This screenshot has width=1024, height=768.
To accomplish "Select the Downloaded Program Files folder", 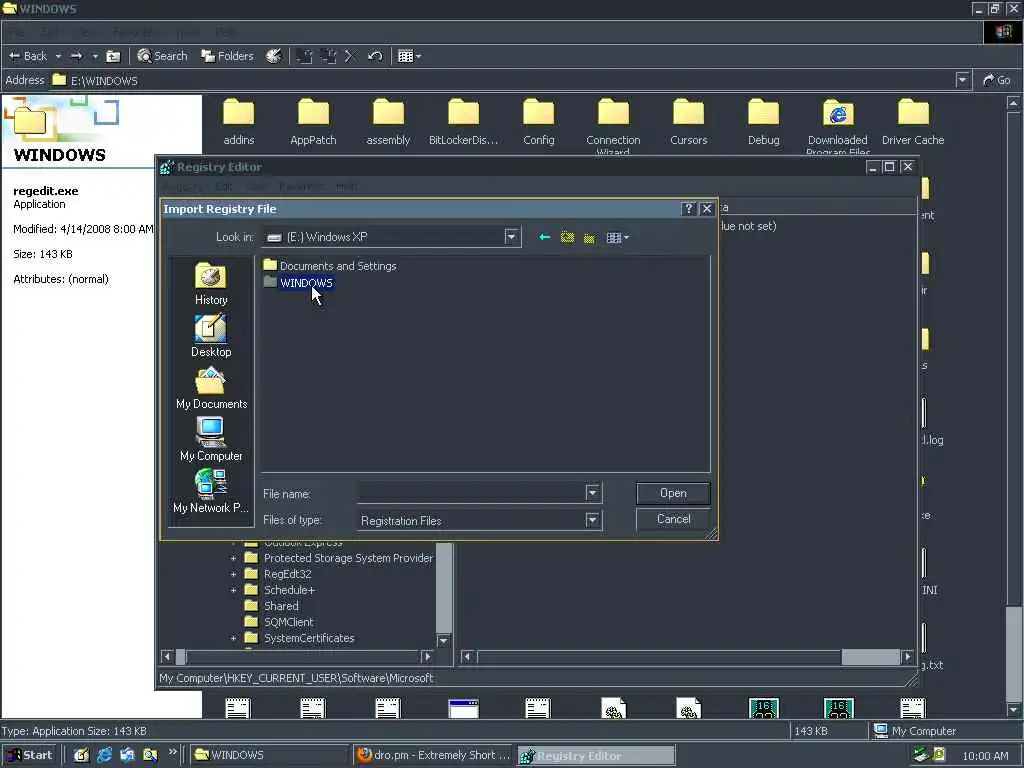I will tap(838, 126).
